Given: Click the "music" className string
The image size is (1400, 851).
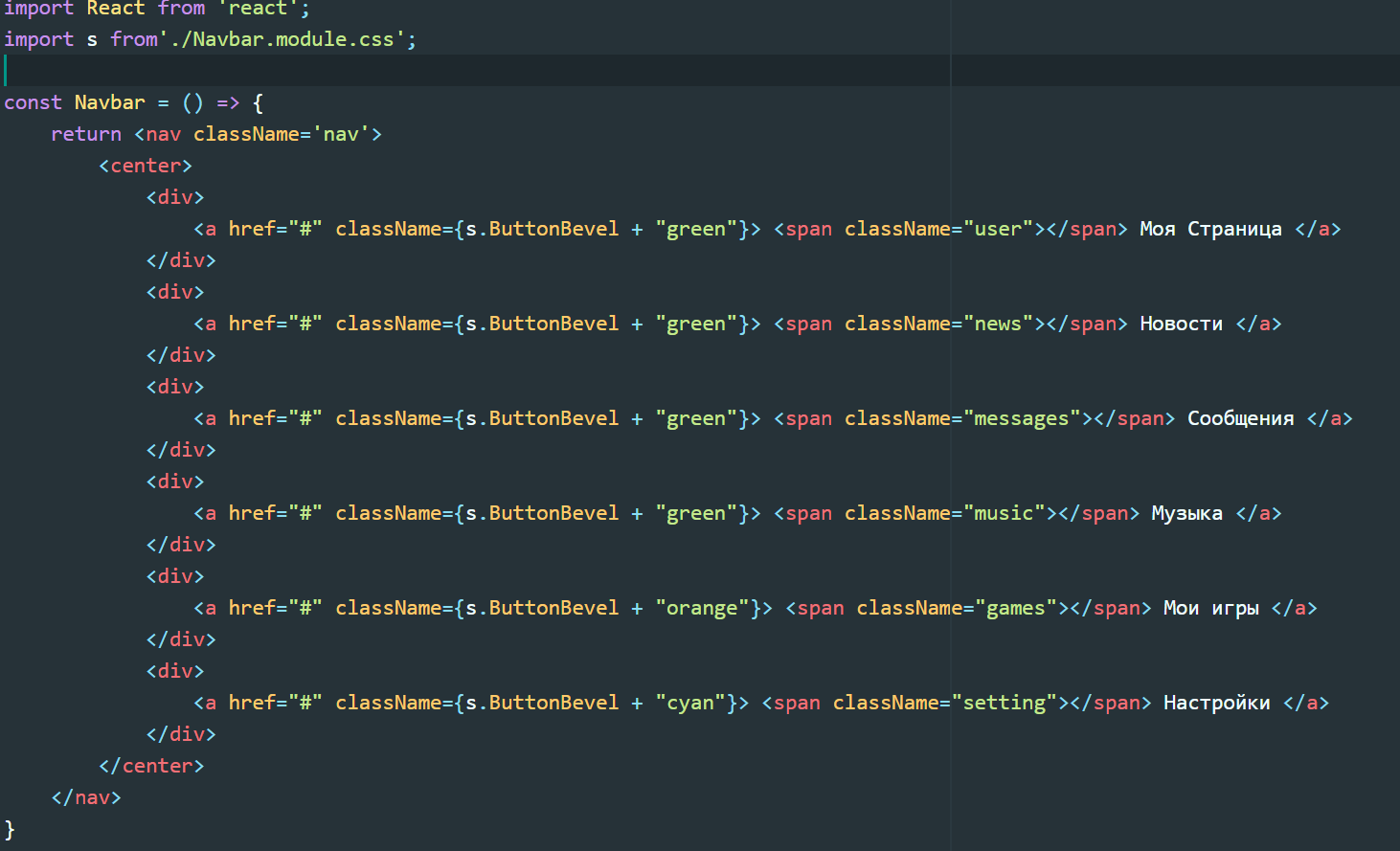Looking at the screenshot, I should 1004,513.
